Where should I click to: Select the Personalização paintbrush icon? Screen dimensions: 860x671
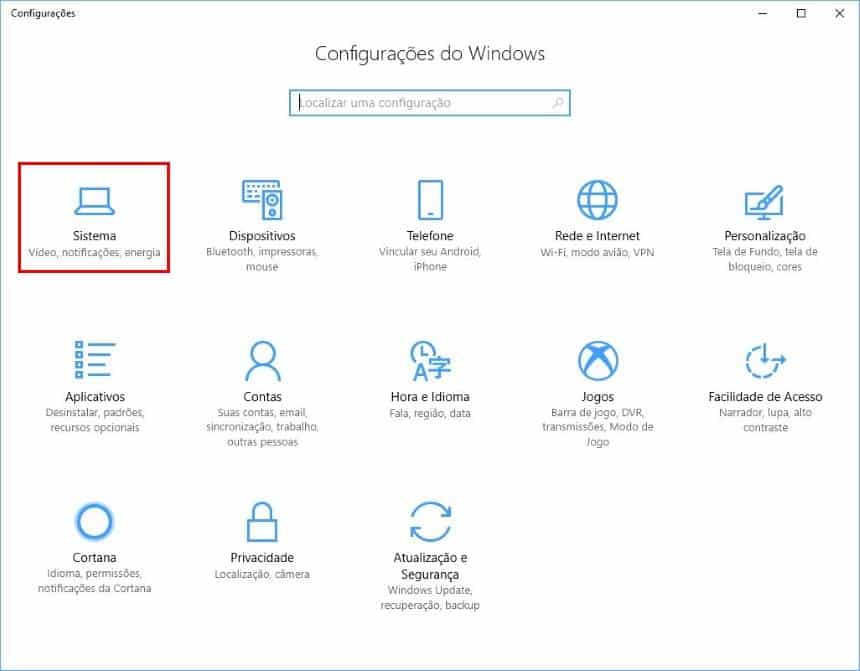[765, 202]
